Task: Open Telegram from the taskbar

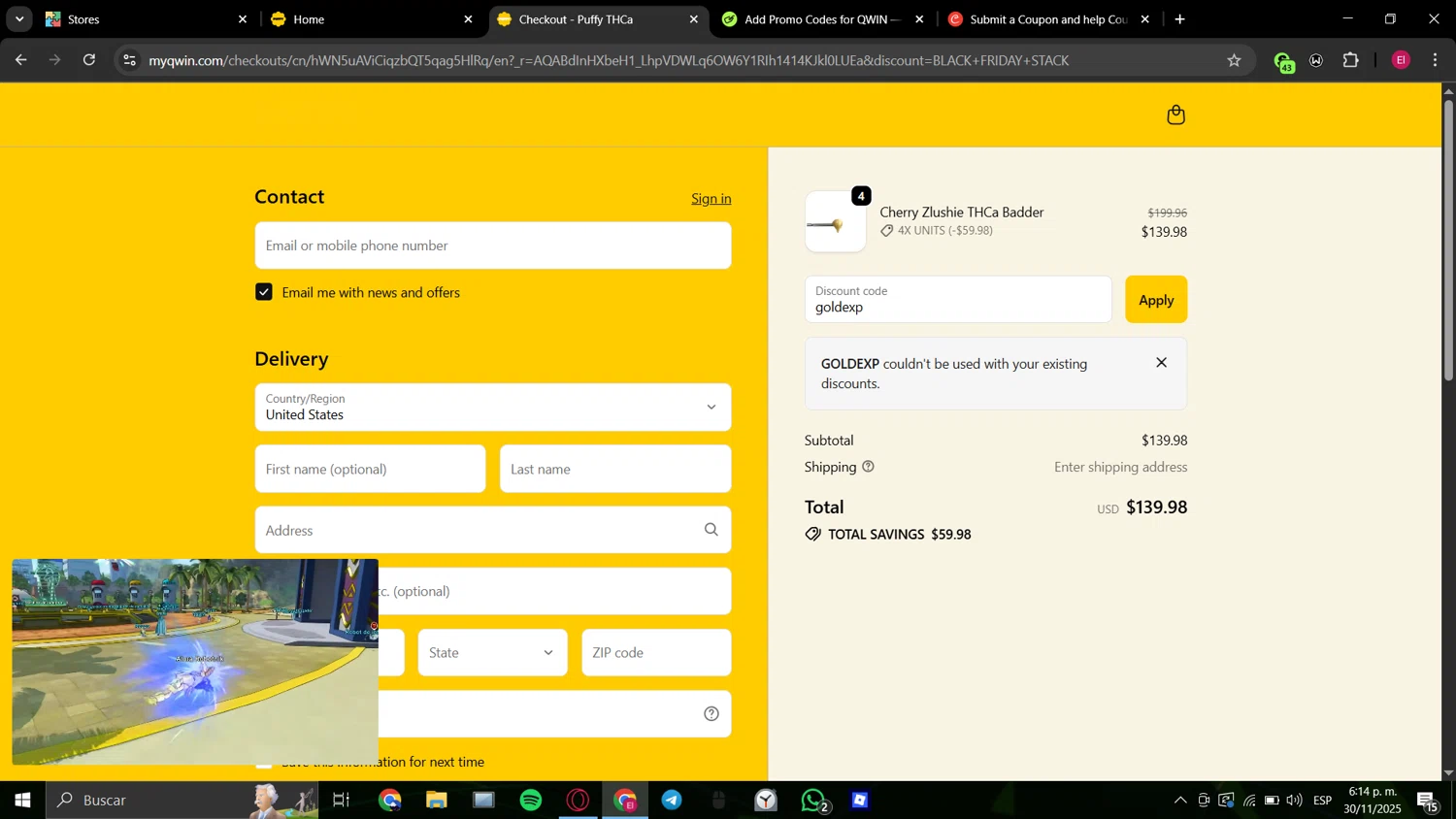Action: [x=672, y=801]
